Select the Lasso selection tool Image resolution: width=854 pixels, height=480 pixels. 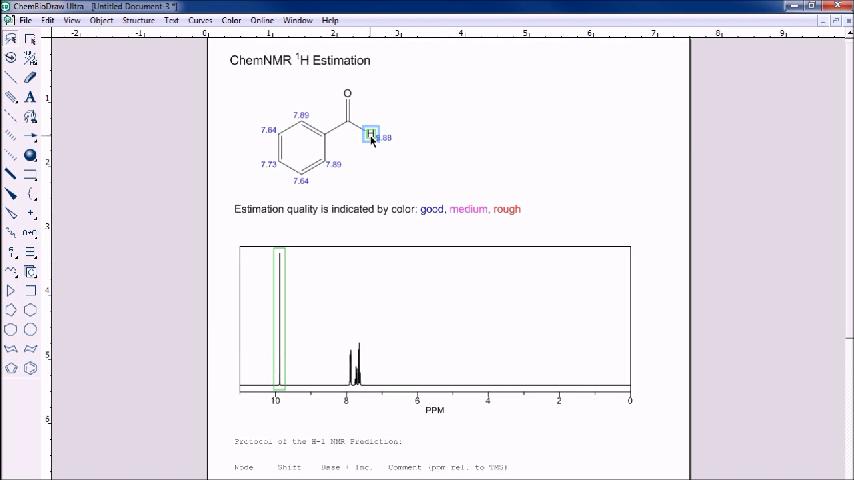(x=11, y=39)
